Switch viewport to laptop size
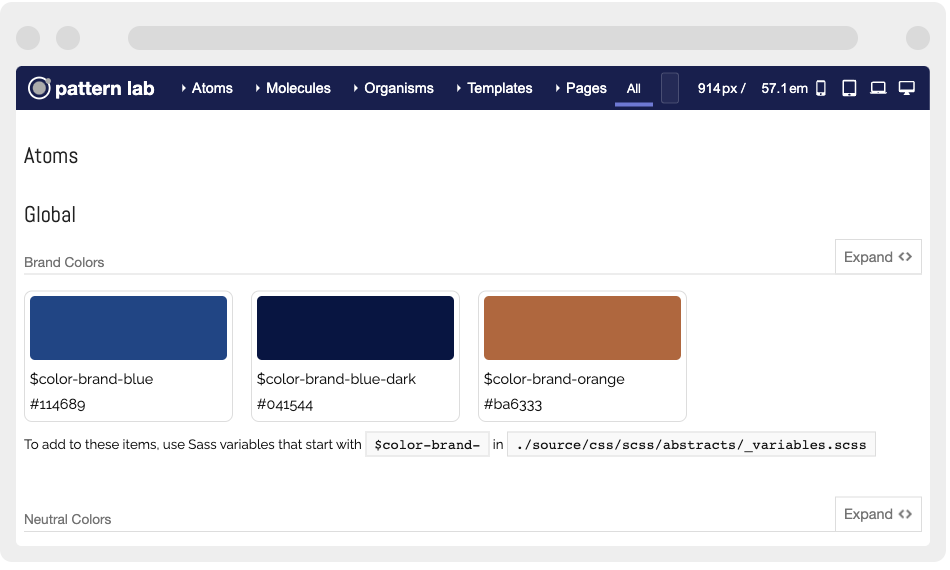This screenshot has height=570, width=950. (878, 88)
